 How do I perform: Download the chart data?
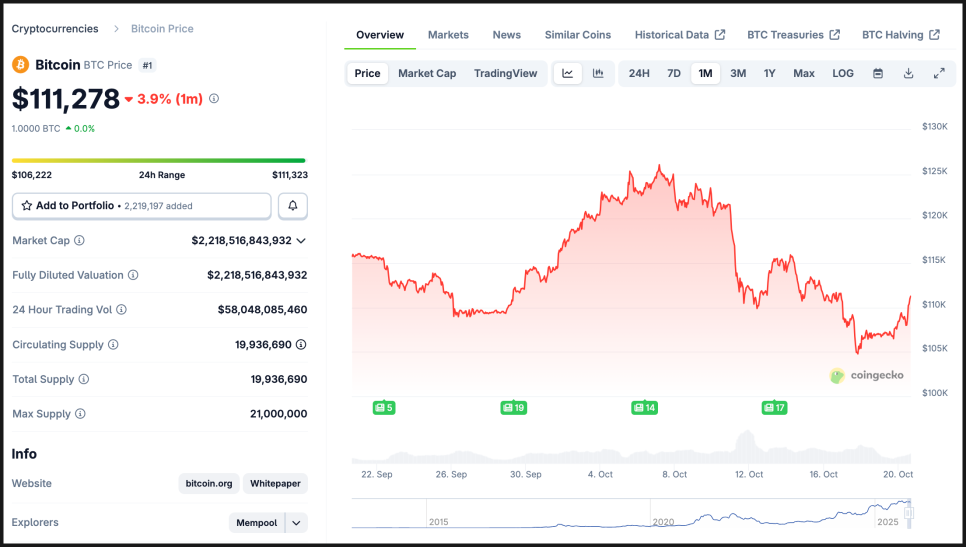[x=908, y=73]
